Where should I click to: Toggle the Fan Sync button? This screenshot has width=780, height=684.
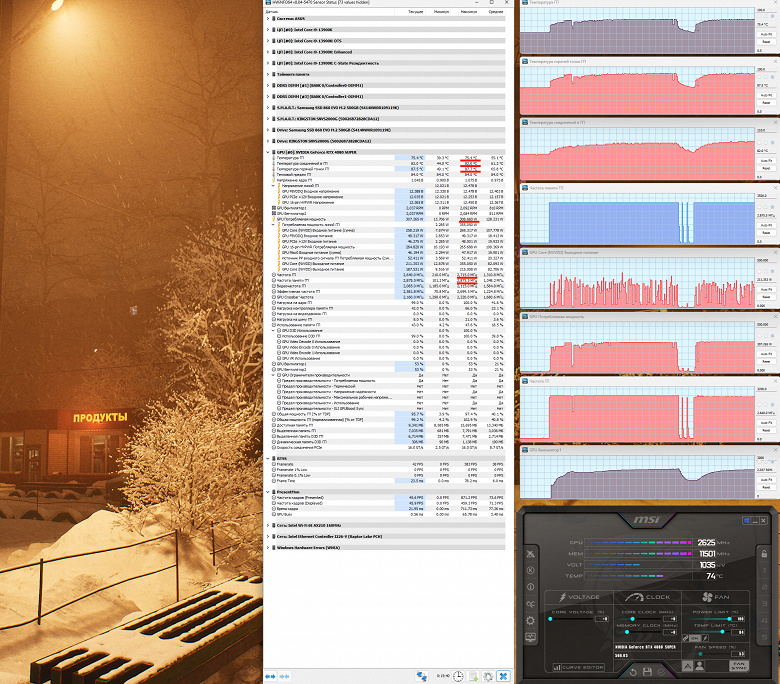click(x=739, y=666)
